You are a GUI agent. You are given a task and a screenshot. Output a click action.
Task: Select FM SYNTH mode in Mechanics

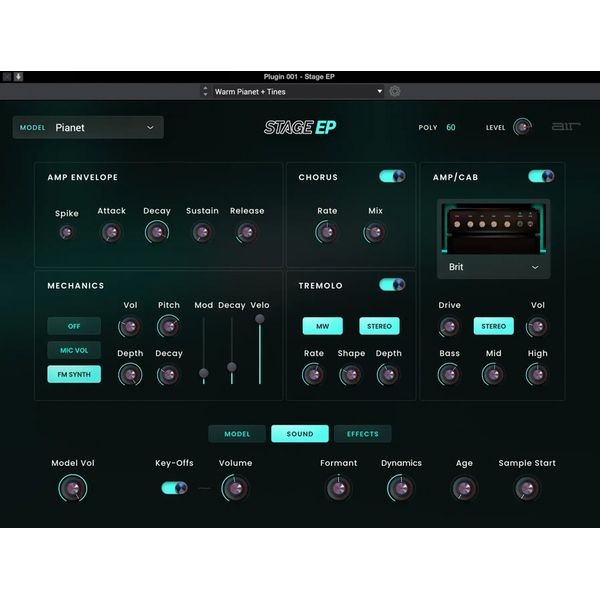point(74,374)
